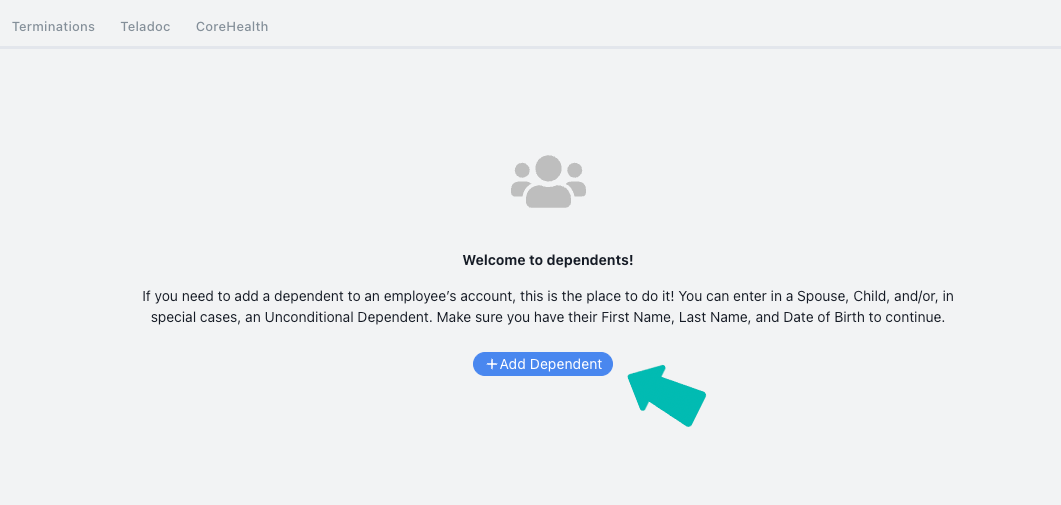The width and height of the screenshot is (1061, 505).
Task: Select the right small person in the group icon
Action: (x=575, y=179)
